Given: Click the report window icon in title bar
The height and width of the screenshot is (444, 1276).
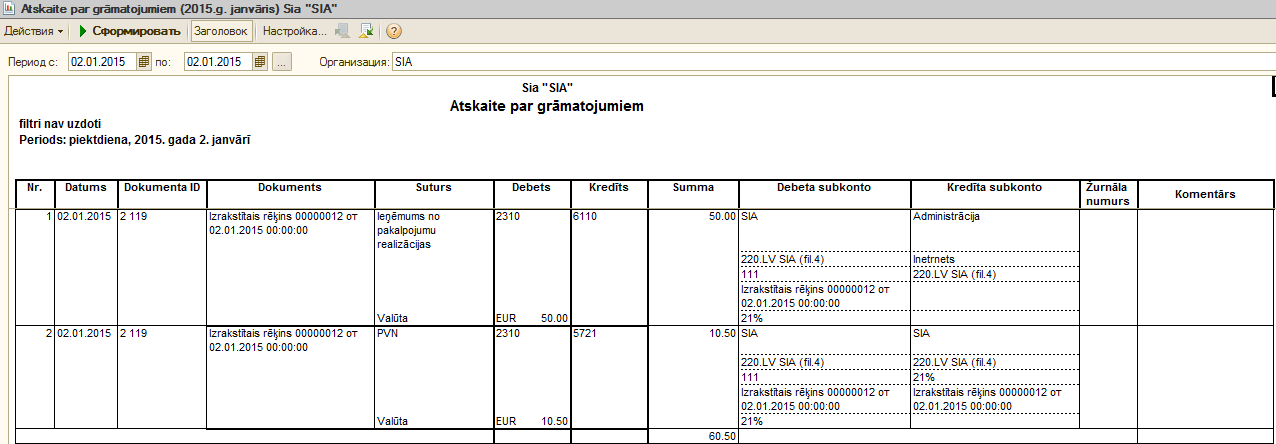Looking at the screenshot, I should tap(9, 8).
